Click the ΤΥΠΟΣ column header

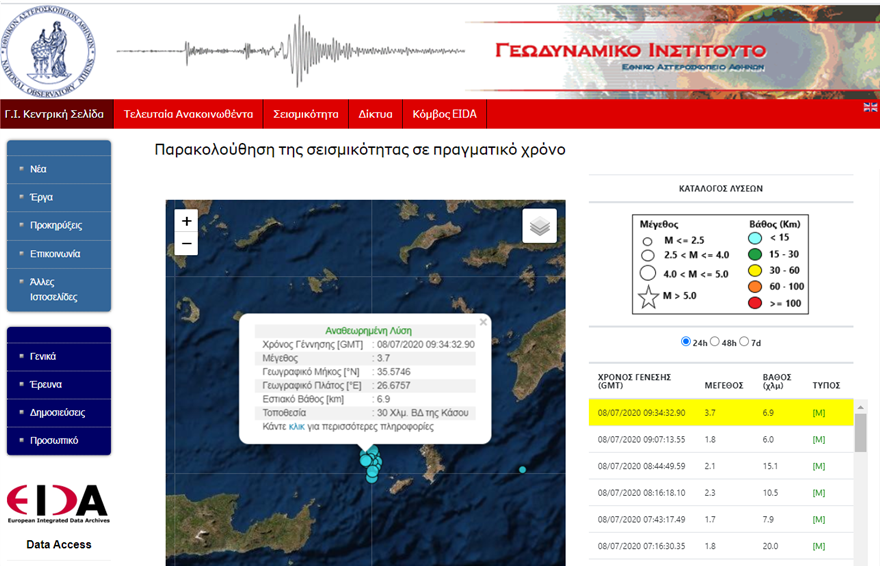(826, 385)
